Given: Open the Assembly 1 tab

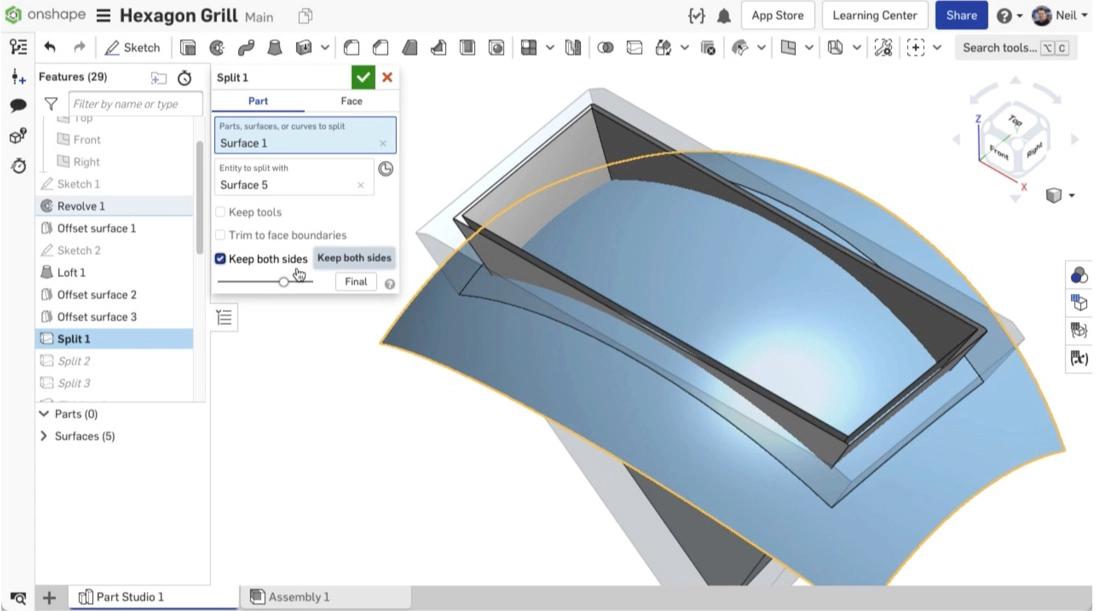Looking at the screenshot, I should point(299,597).
